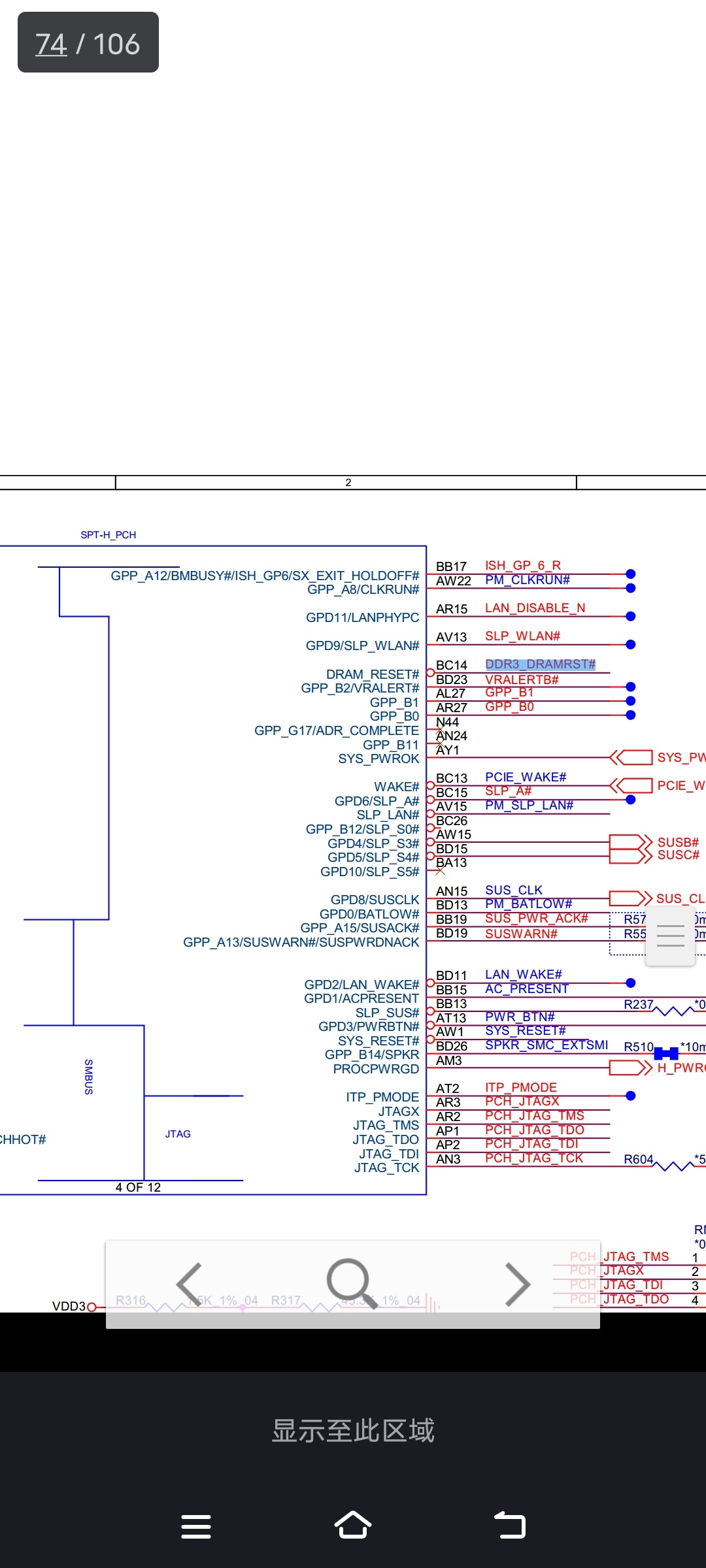Tap the SPKR_SMC_EXTSMI net label
The image size is (706, 1568).
[x=546, y=1045]
